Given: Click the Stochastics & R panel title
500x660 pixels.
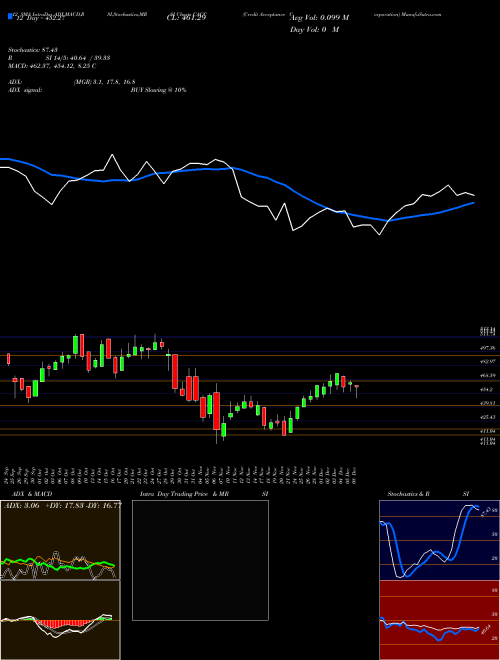Looking at the screenshot, I should (408, 494).
